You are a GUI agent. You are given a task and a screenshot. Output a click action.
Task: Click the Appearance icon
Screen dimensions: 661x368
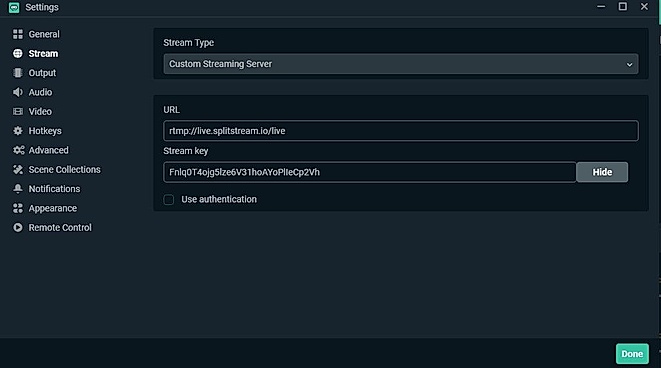pos(18,208)
